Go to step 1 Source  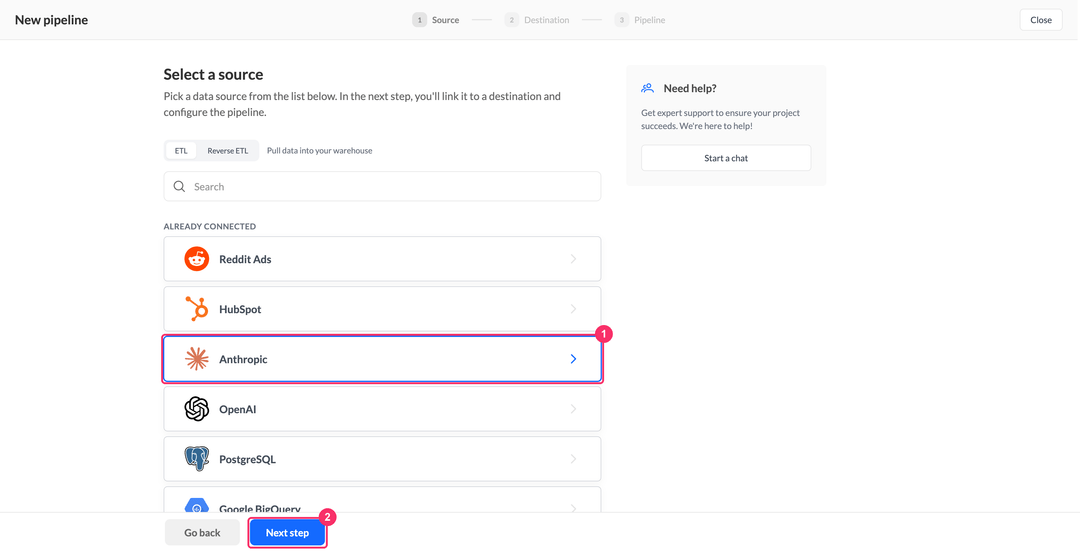point(436,20)
